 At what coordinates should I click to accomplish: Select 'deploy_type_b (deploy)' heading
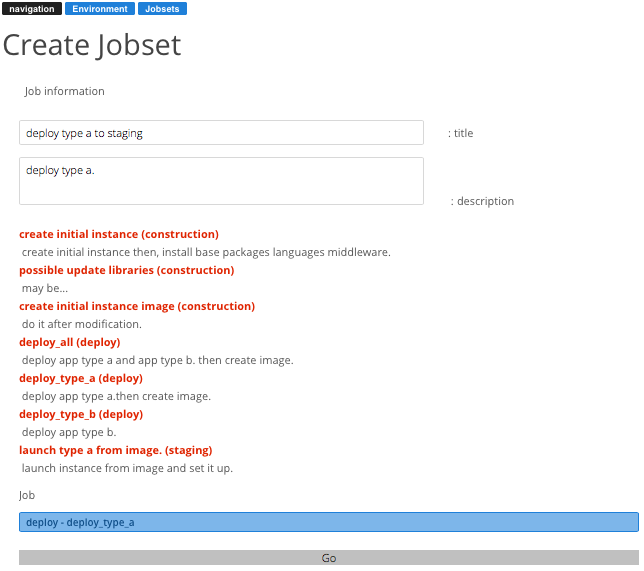81,414
